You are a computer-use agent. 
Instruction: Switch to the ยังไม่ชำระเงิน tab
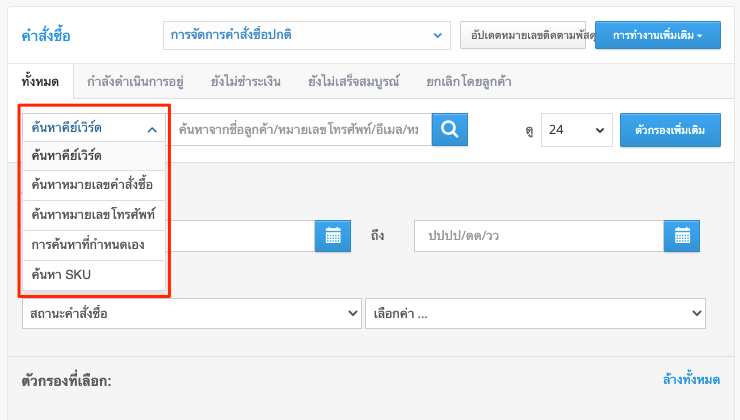click(x=246, y=82)
